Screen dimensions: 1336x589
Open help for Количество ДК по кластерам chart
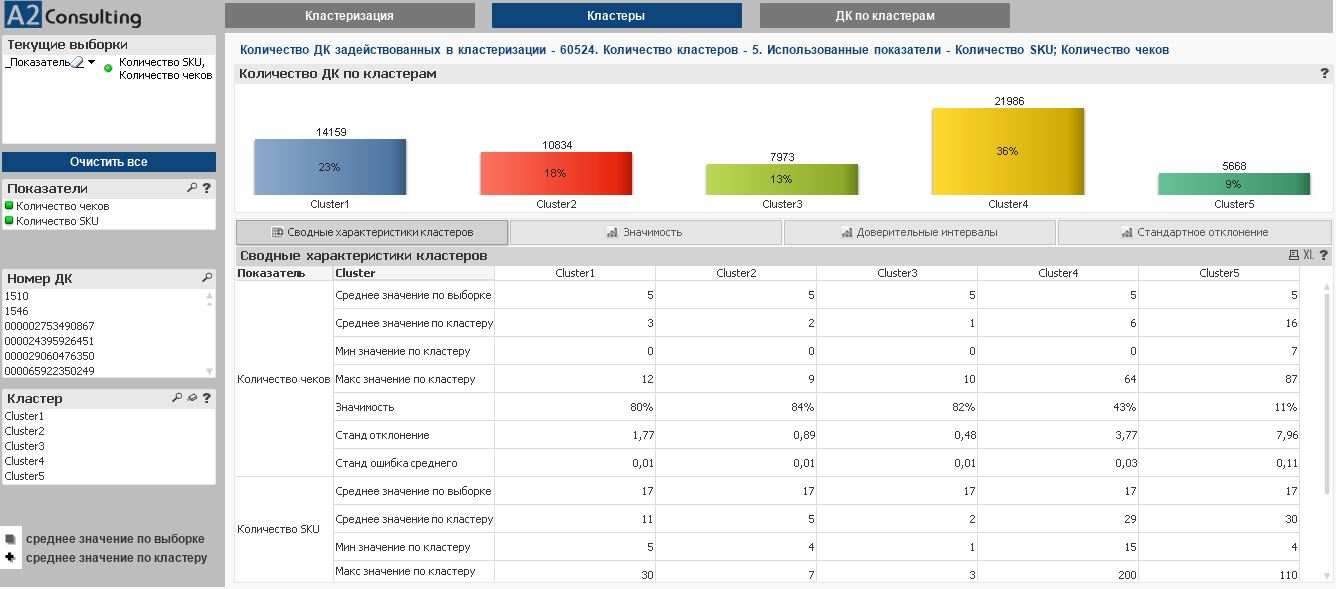tap(1324, 74)
